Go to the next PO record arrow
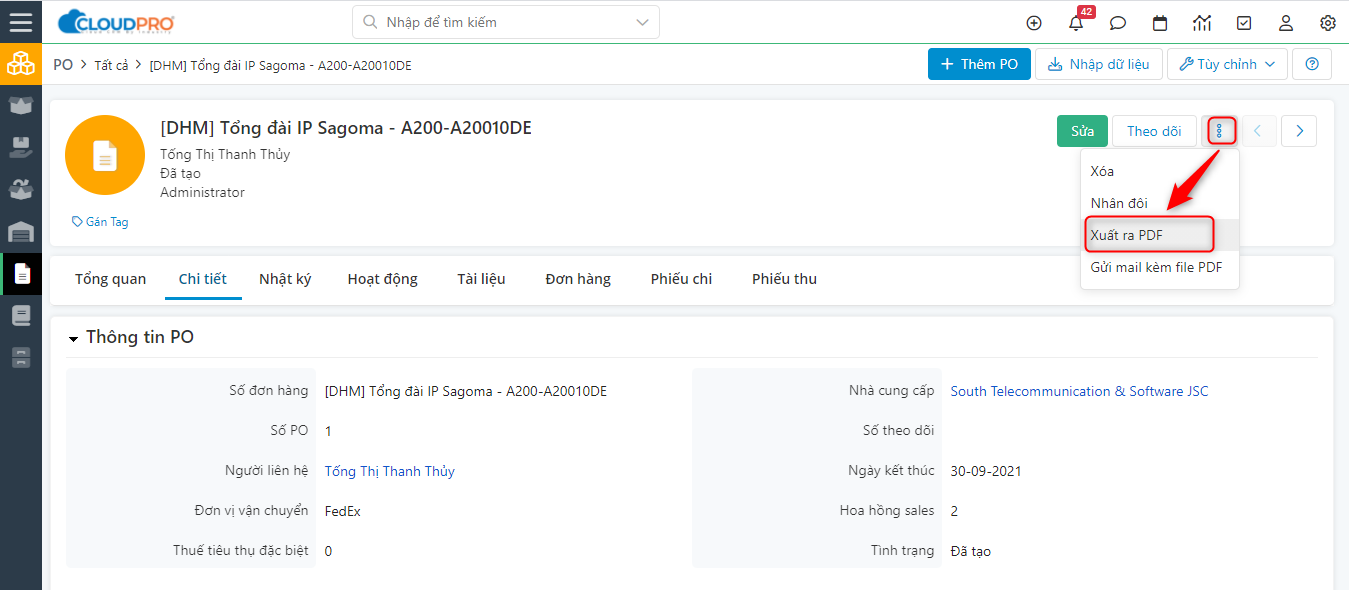The image size is (1349, 590). [1299, 131]
